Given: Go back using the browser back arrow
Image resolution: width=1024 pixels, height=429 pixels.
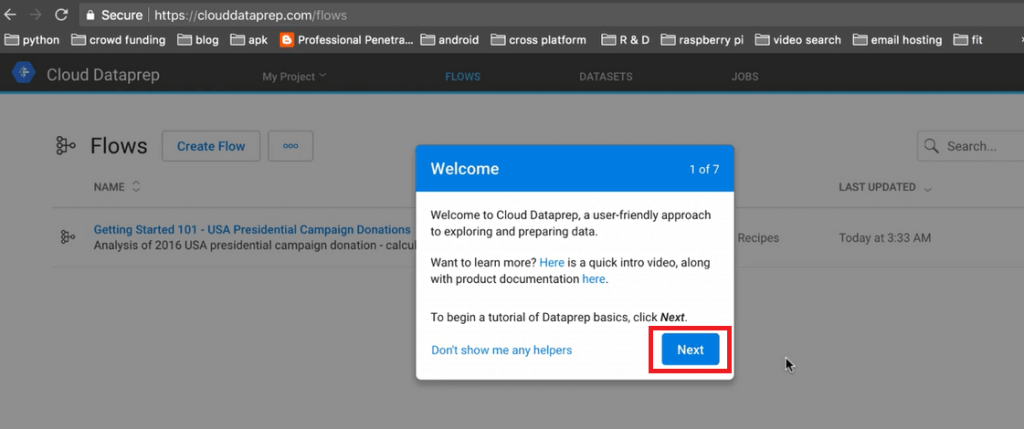Looking at the screenshot, I should point(11,15).
